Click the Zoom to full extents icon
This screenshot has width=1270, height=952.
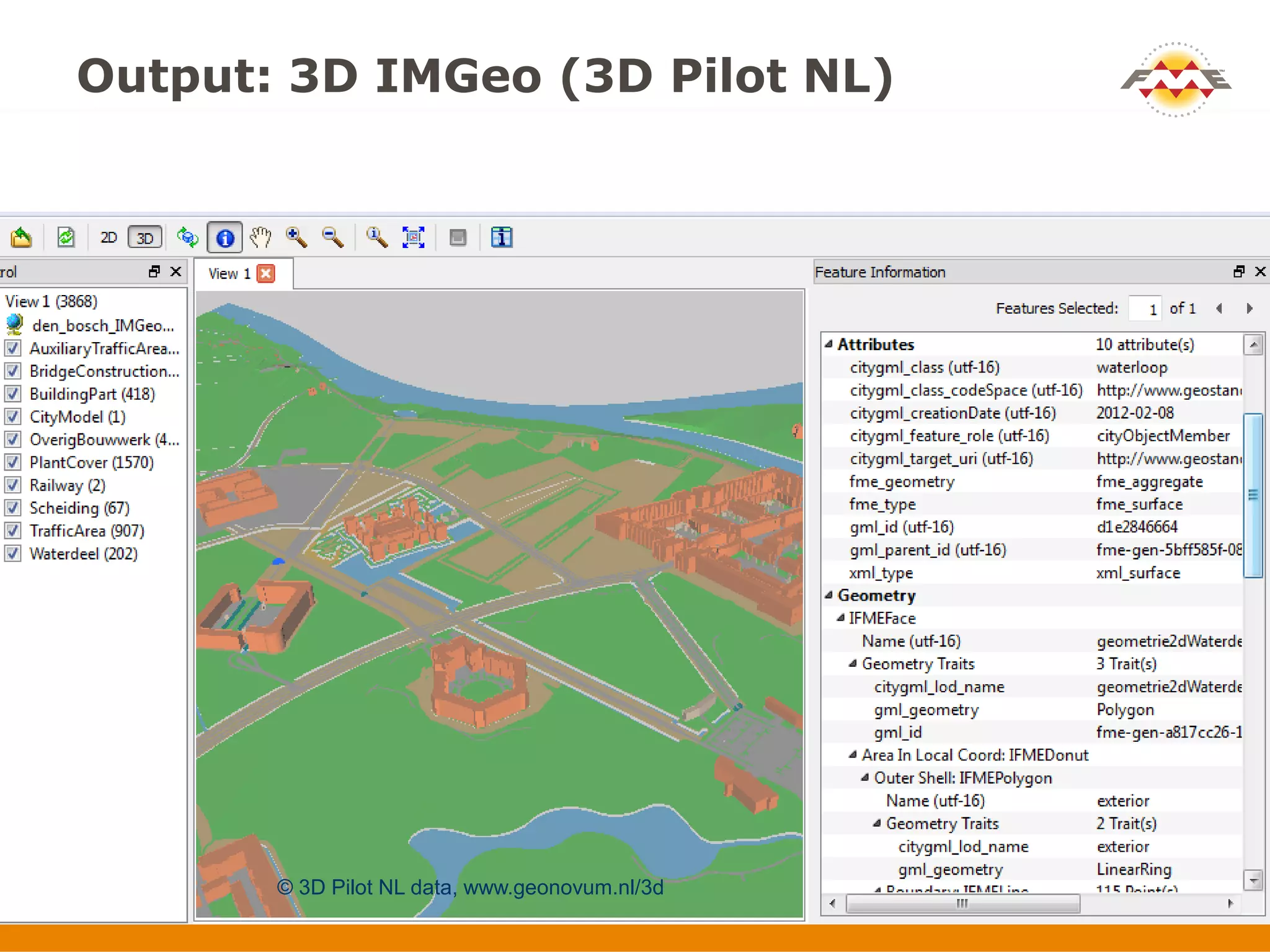414,237
